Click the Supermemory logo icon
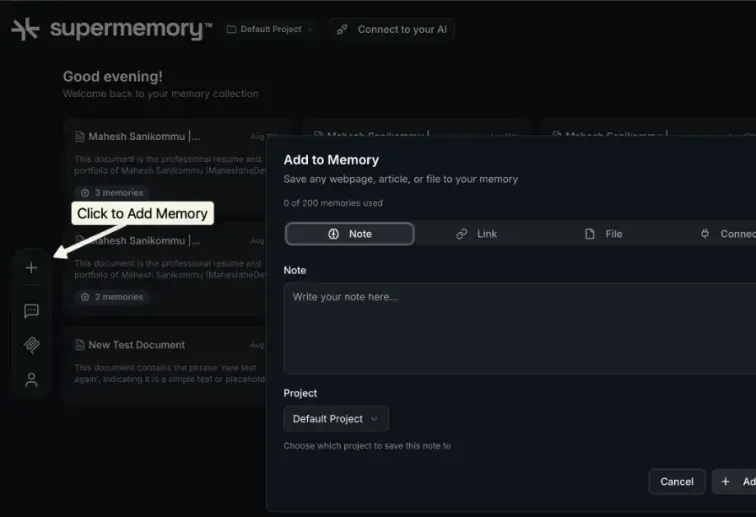This screenshot has width=756, height=517. coord(25,29)
